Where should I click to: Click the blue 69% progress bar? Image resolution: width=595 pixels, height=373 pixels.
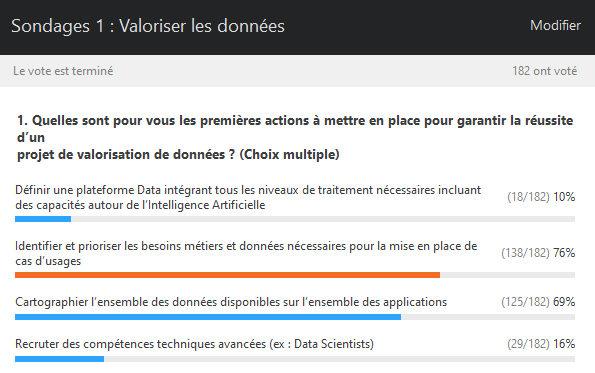[208, 317]
